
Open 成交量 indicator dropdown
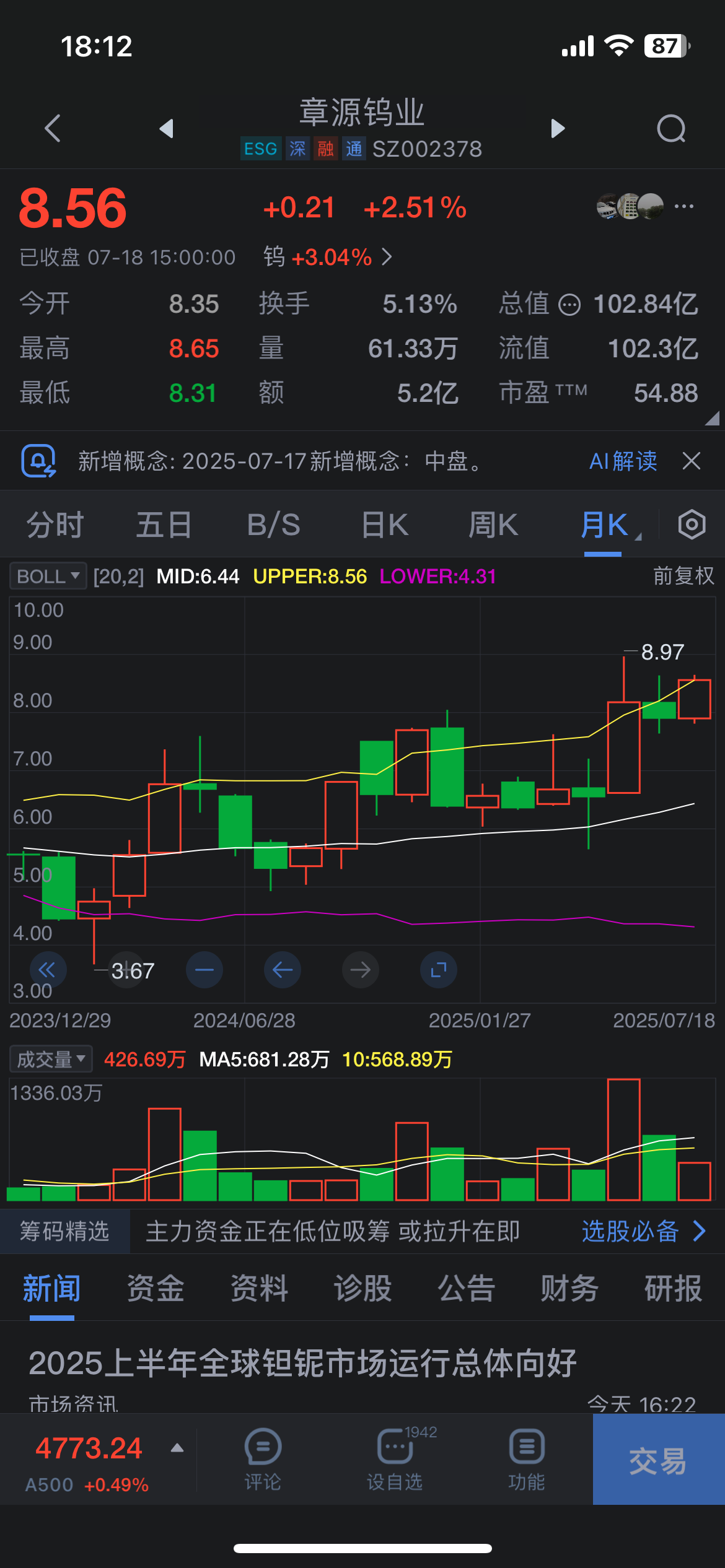pos(51,1059)
